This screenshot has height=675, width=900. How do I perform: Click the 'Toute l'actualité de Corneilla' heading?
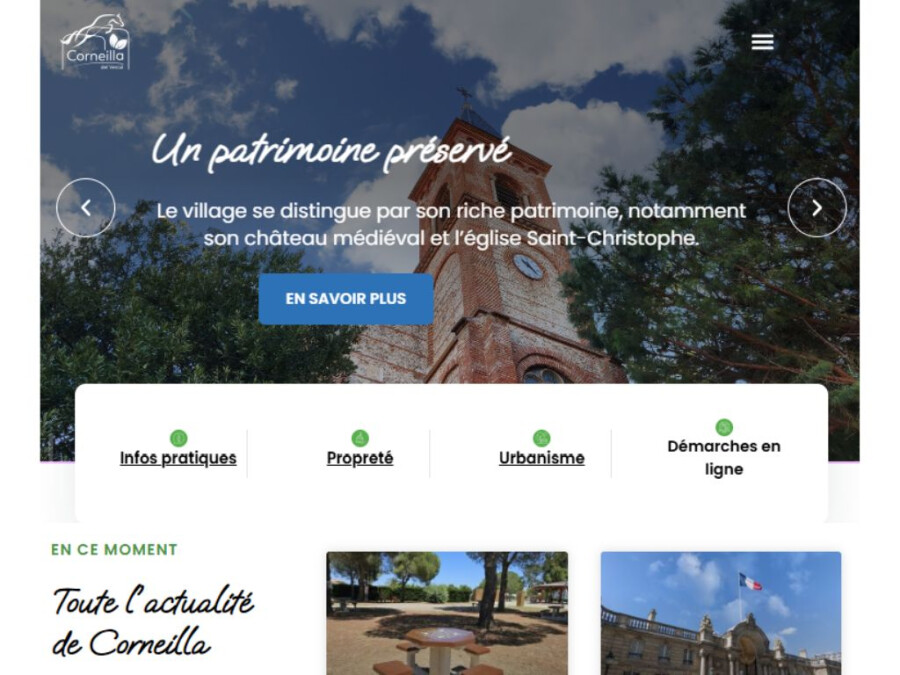point(153,622)
